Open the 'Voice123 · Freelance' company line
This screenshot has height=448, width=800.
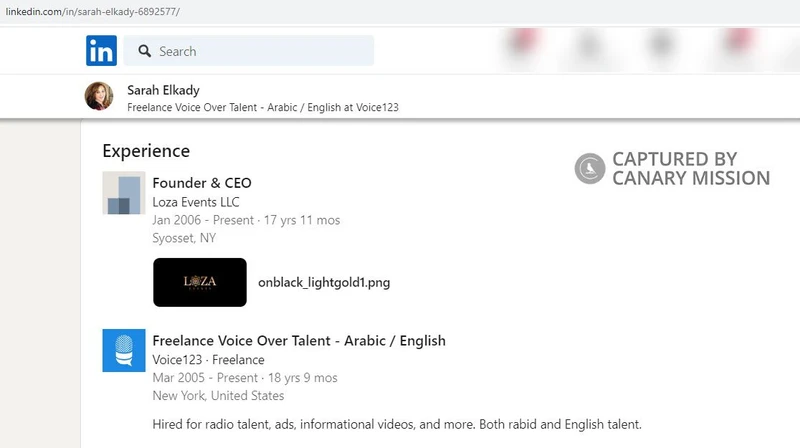pyautogui.click(x=208, y=360)
